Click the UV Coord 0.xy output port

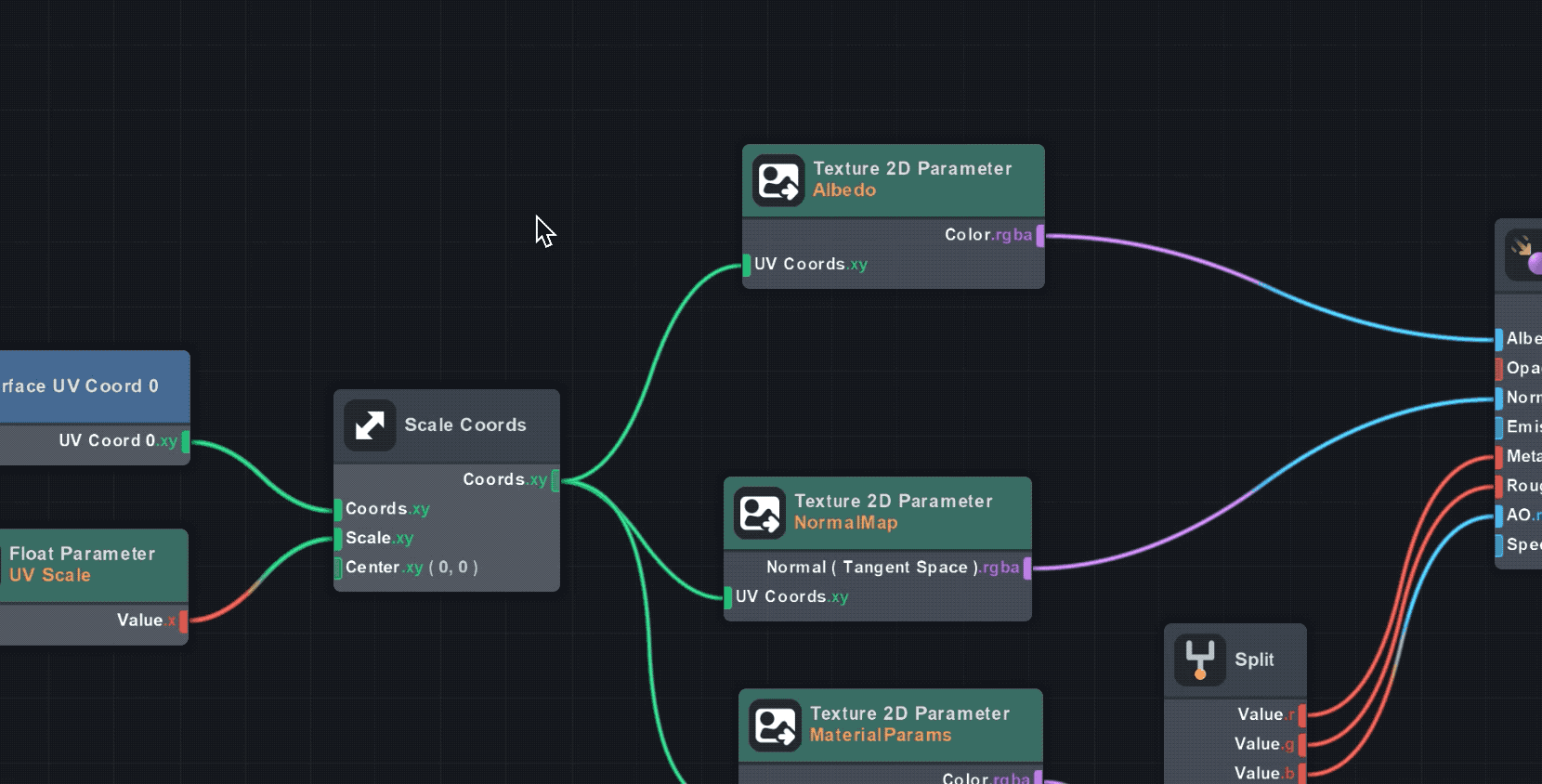186,441
